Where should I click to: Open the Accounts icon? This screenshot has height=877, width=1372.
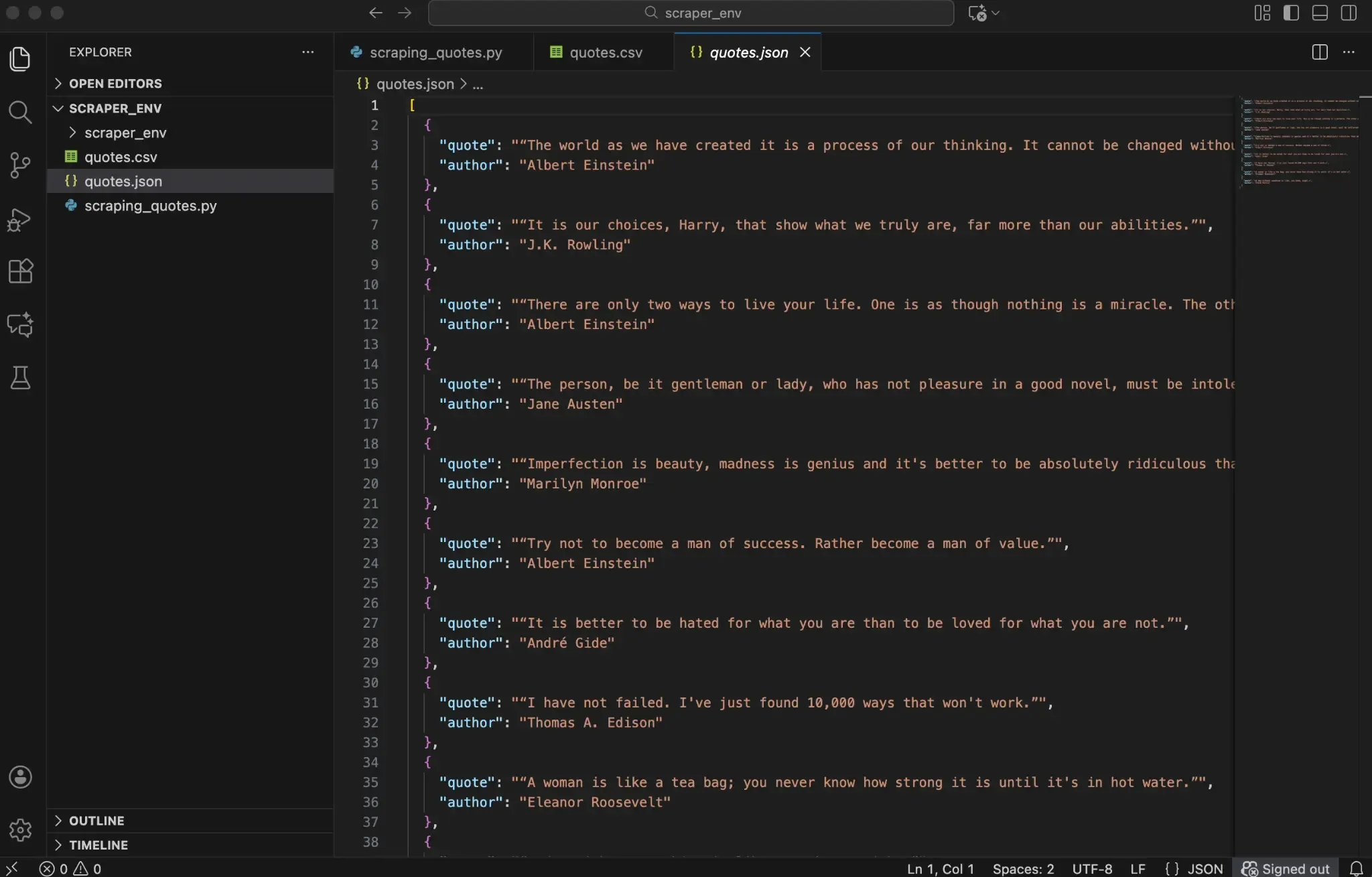click(20, 777)
